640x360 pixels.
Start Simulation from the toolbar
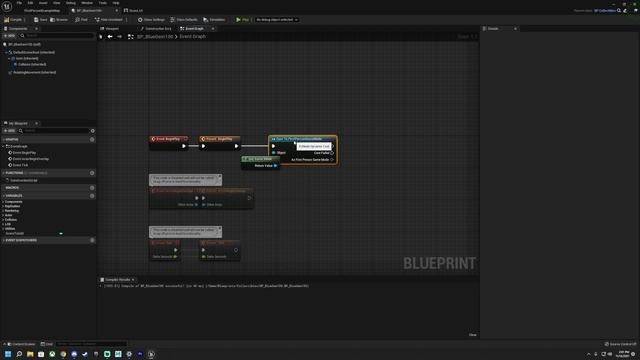tap(214, 20)
